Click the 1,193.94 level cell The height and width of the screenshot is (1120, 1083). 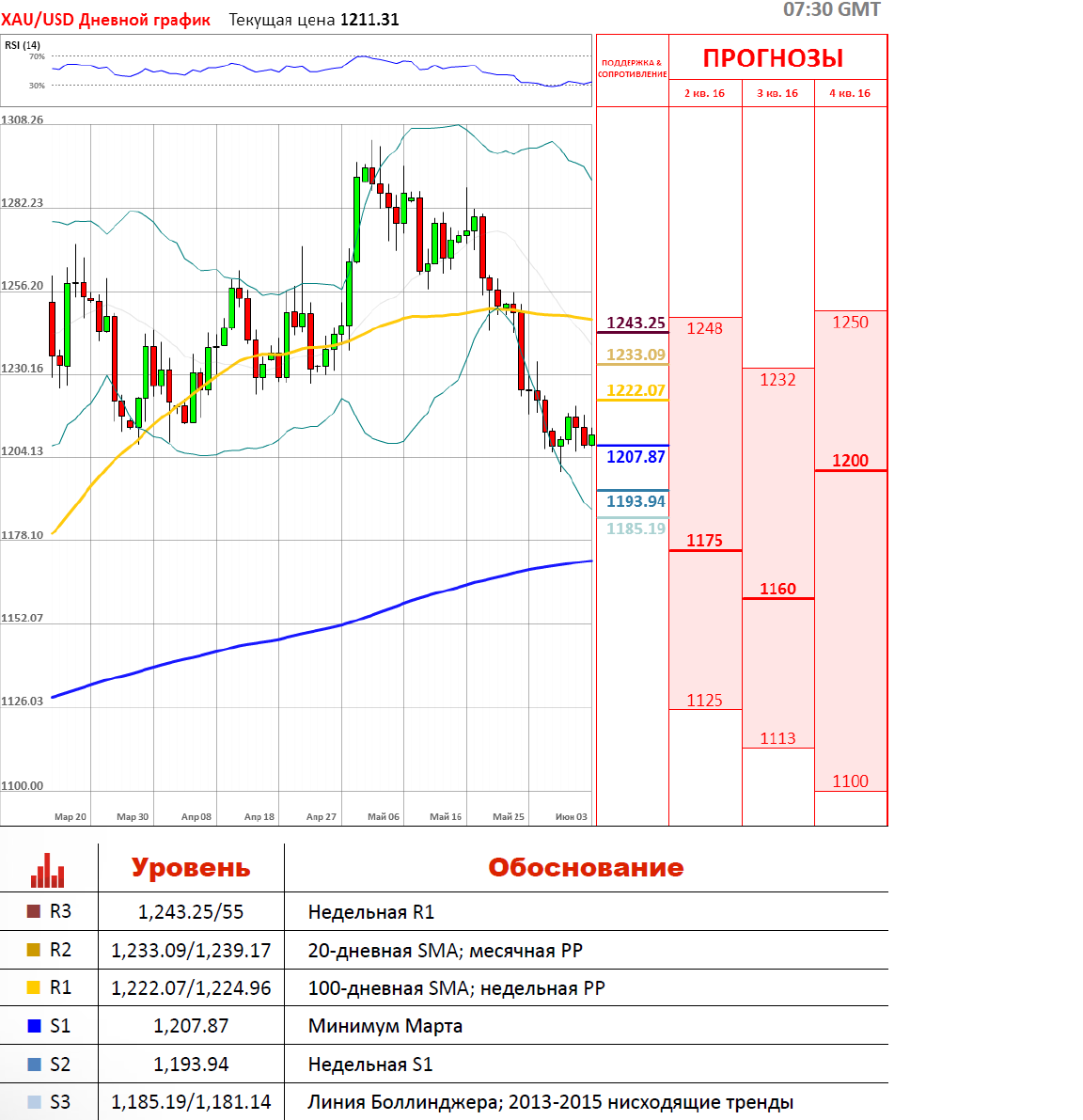(191, 1065)
